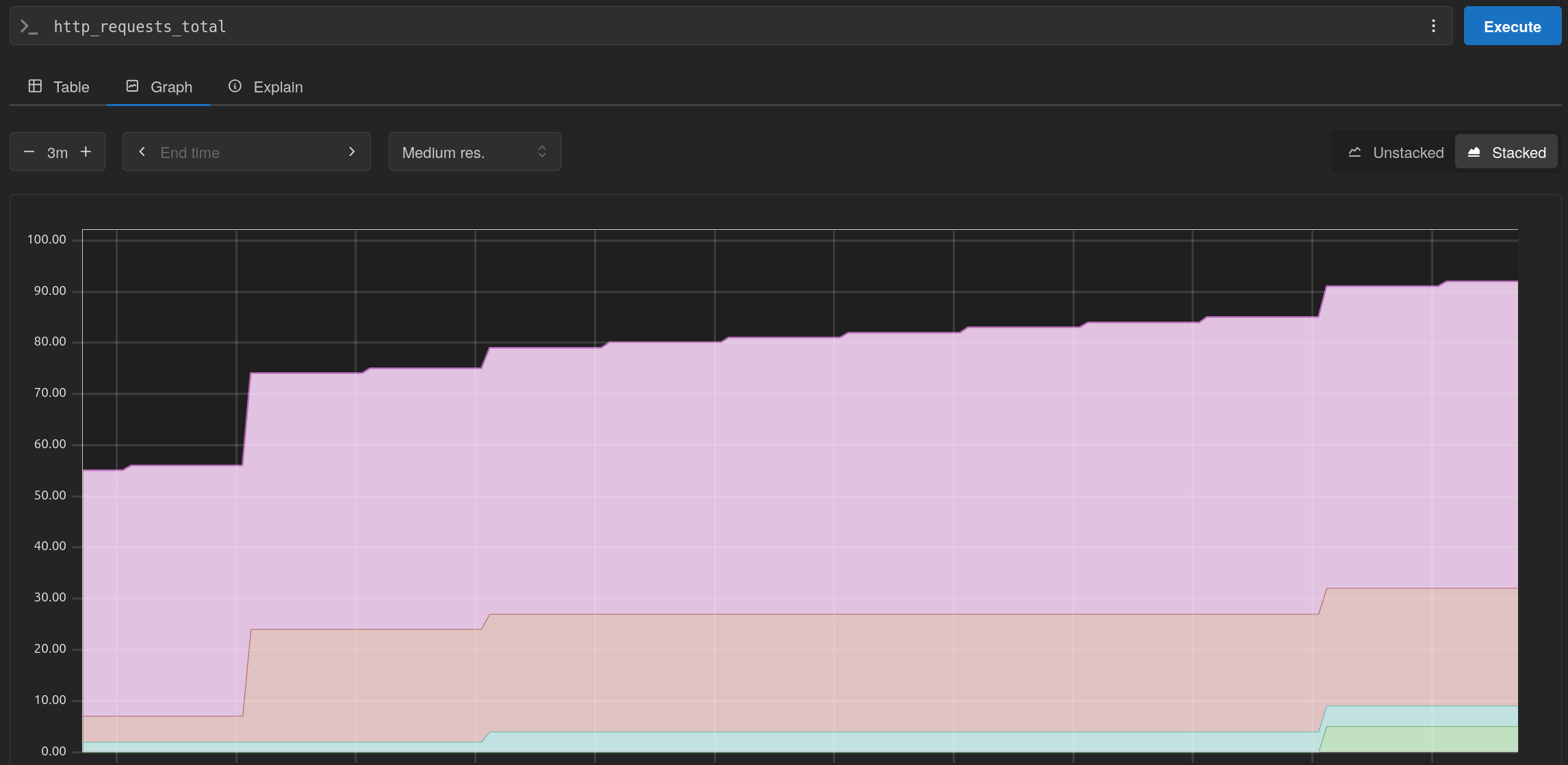Open the three-dot query options menu
This screenshot has width=1568, height=765.
1433,26
